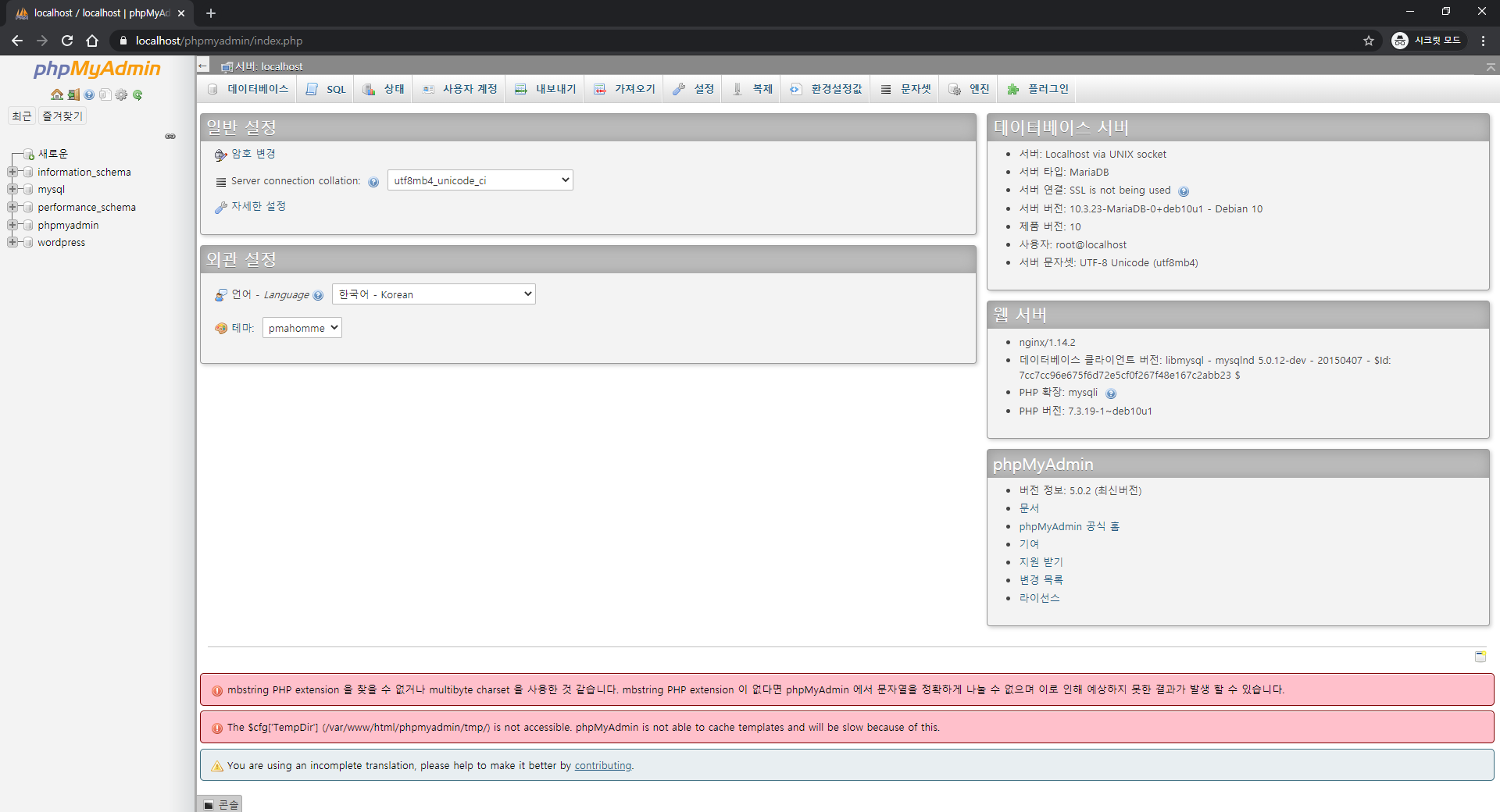Click the server icon in breadcrumb

pyautogui.click(x=227, y=67)
